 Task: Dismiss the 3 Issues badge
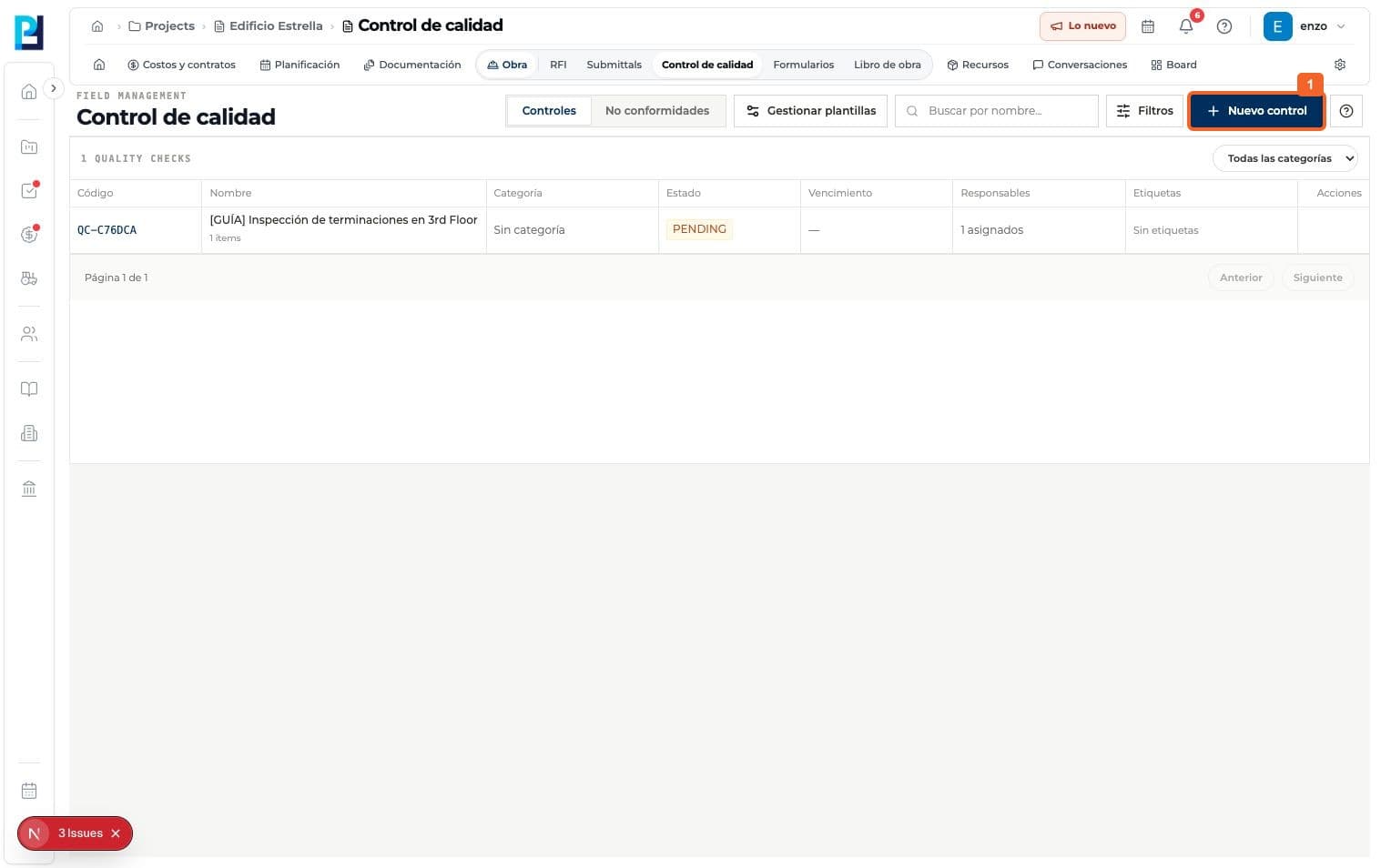click(116, 833)
